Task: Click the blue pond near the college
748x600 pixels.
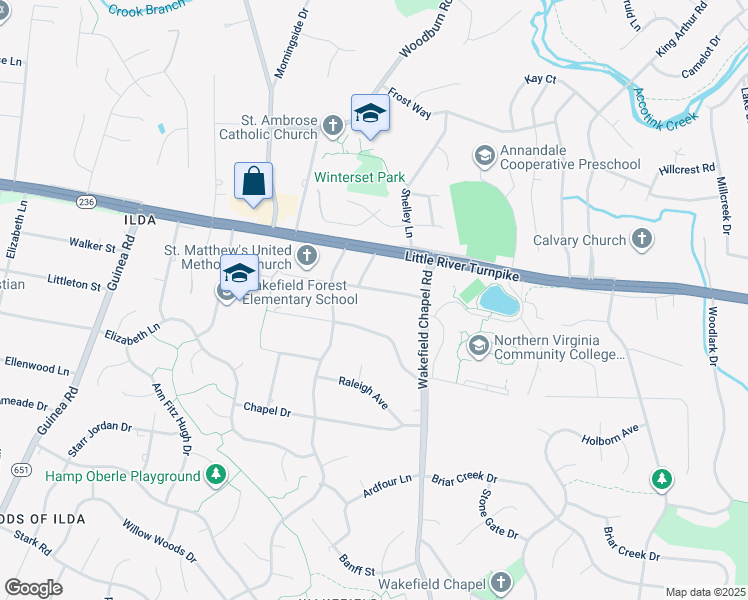Action: tap(499, 300)
